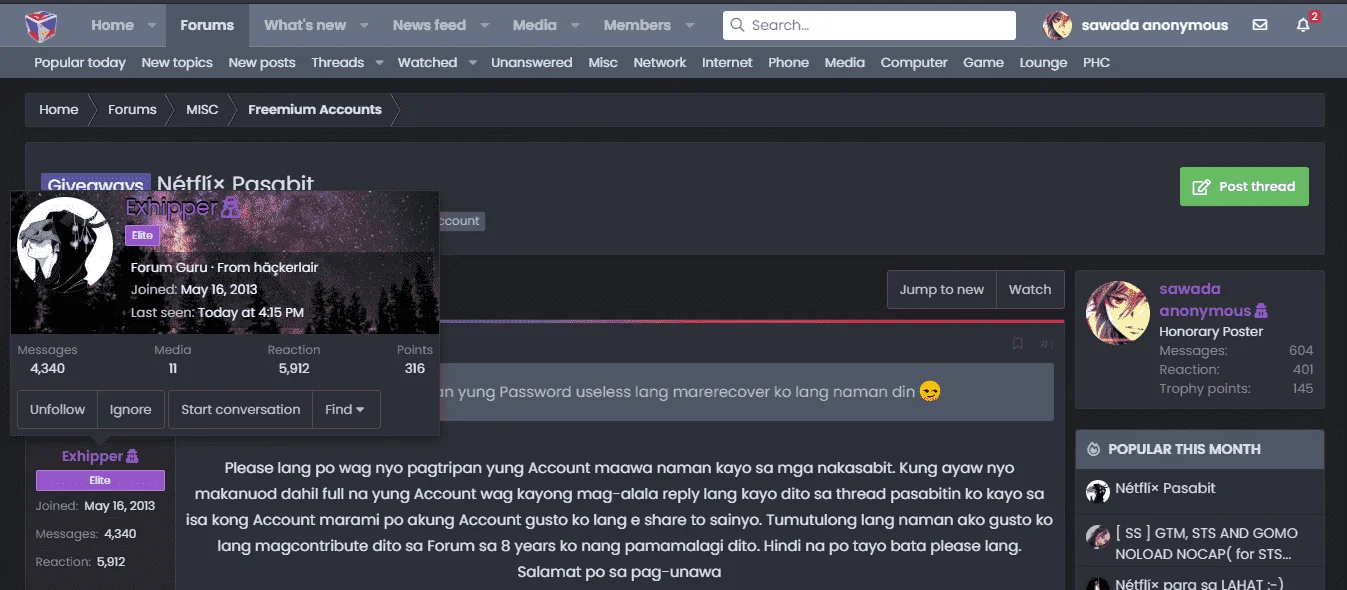Open Network sub-navigation link

tap(660, 62)
